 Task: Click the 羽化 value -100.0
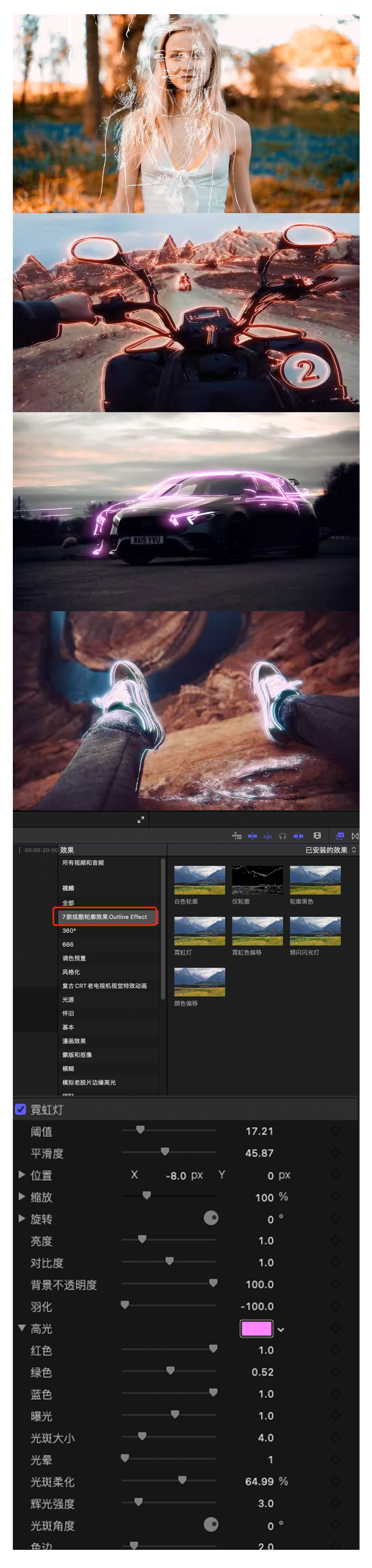coord(257,1306)
